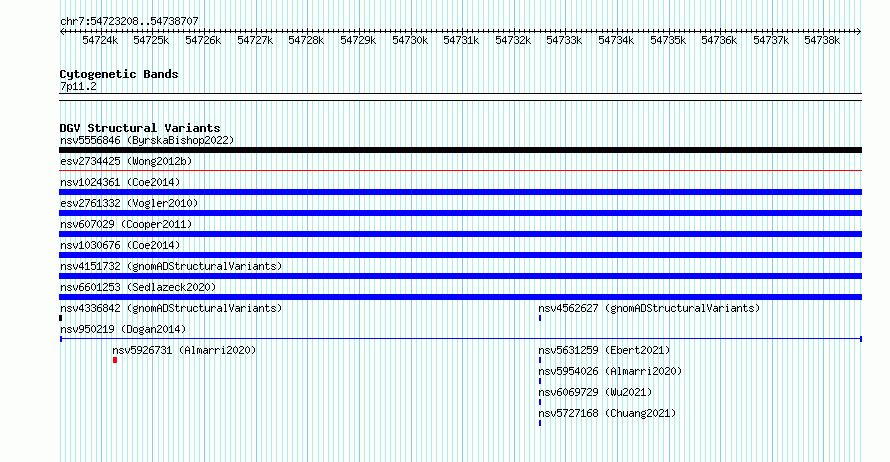Viewport: 890px width, 462px height.
Task: Click the blue marker under nsv6069729
Action: coord(540,402)
